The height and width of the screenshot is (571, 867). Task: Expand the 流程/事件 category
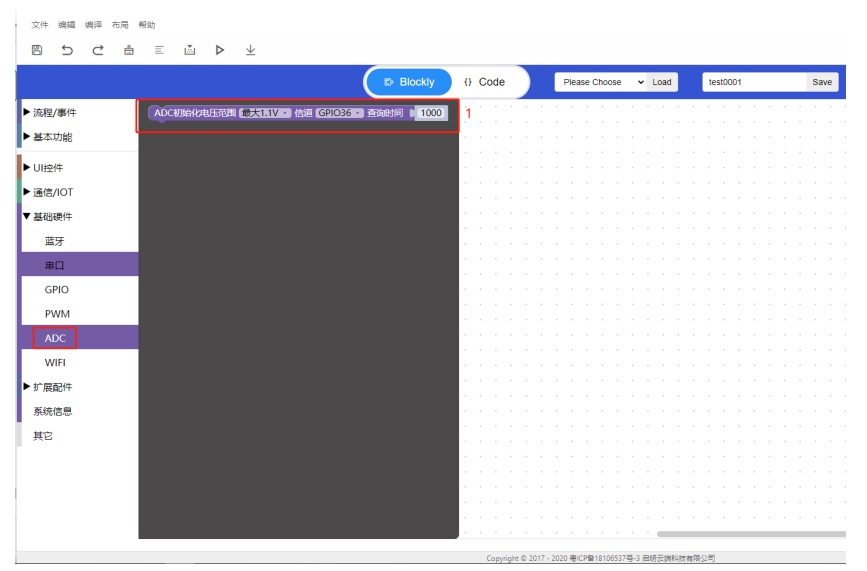[x=77, y=112]
